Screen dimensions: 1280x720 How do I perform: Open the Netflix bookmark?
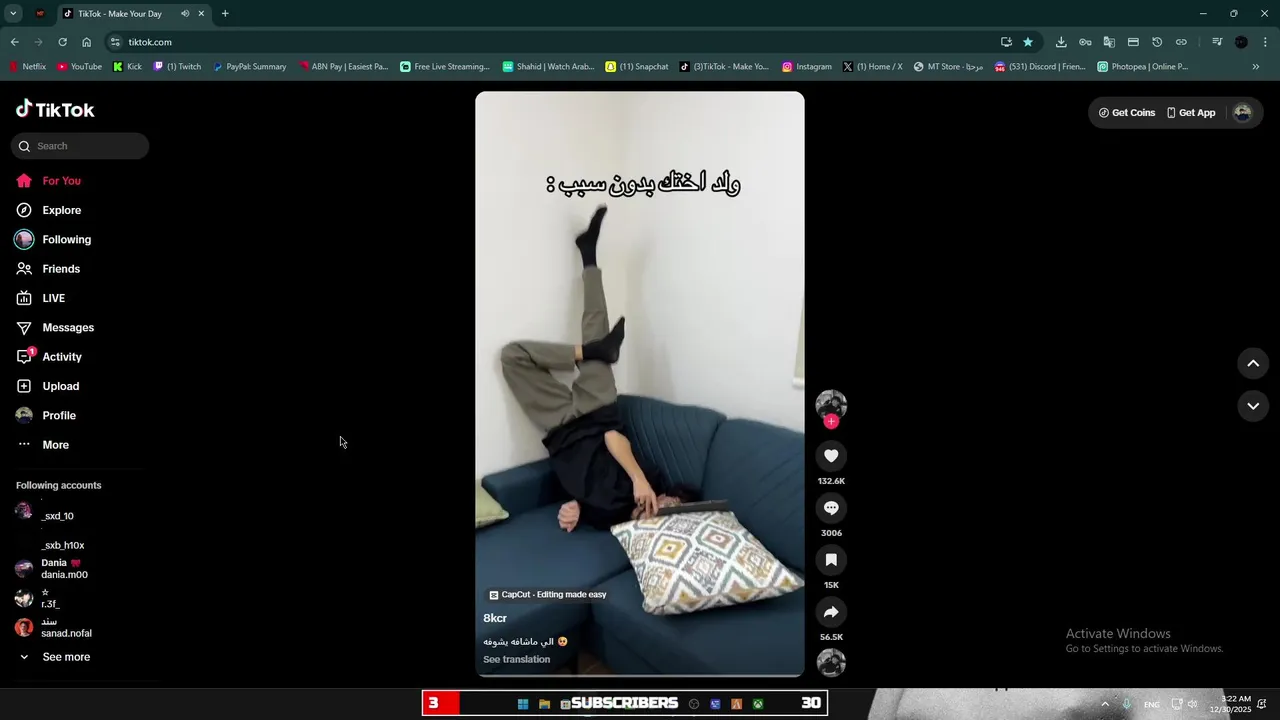27,67
